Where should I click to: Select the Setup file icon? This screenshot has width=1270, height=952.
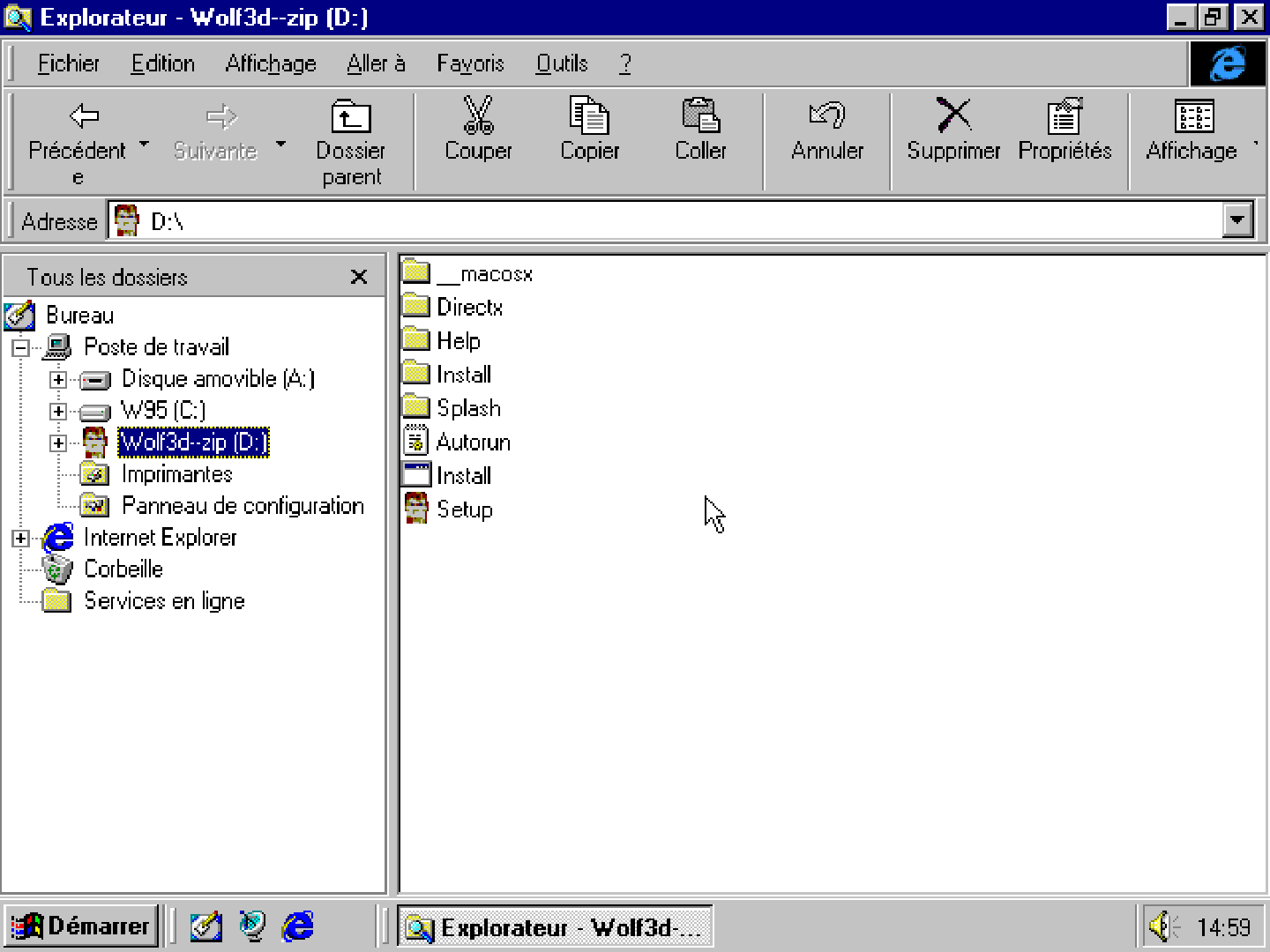click(x=416, y=509)
